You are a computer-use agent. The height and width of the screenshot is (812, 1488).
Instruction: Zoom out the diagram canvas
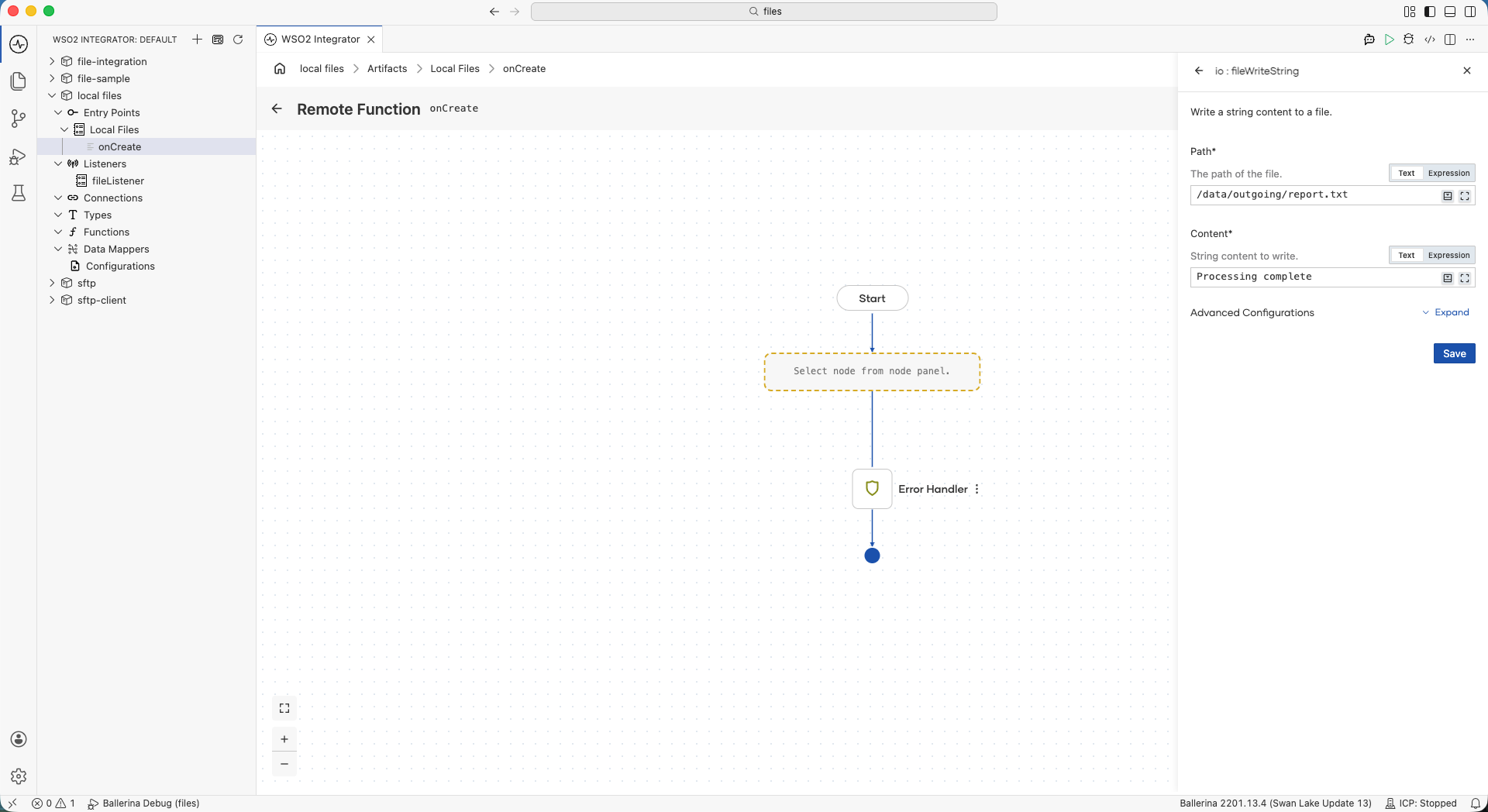click(x=284, y=764)
